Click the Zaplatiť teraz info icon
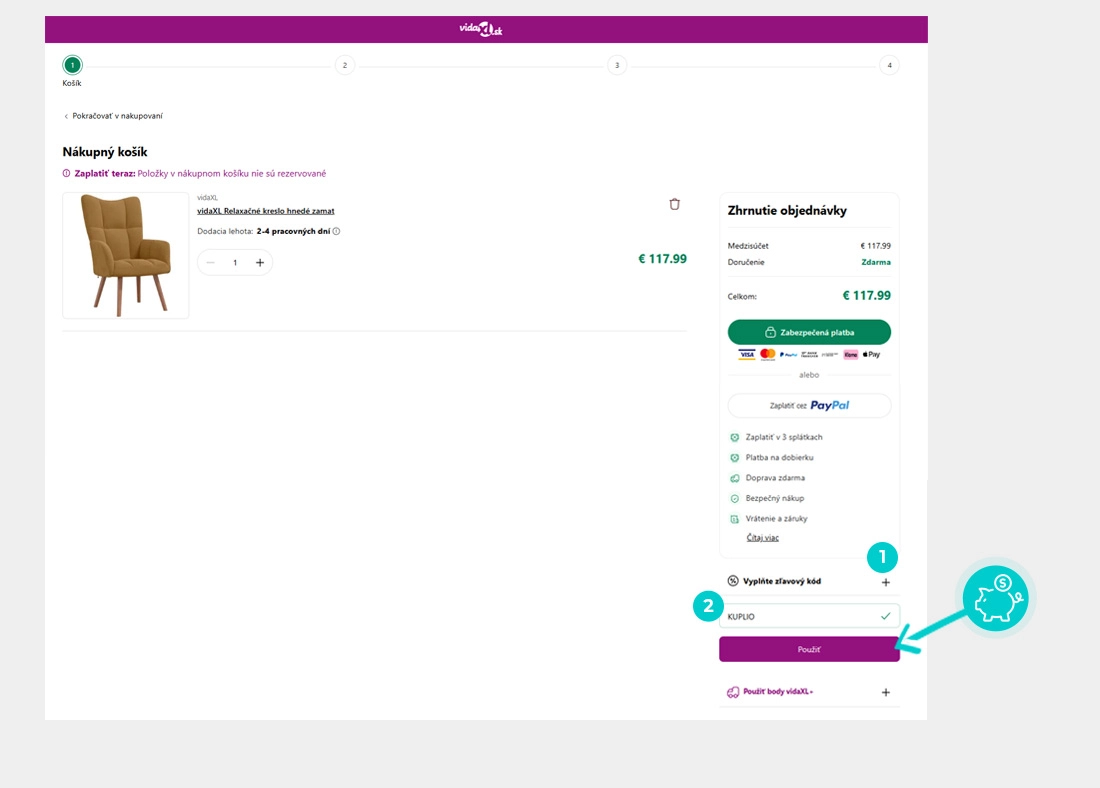 tap(67, 173)
